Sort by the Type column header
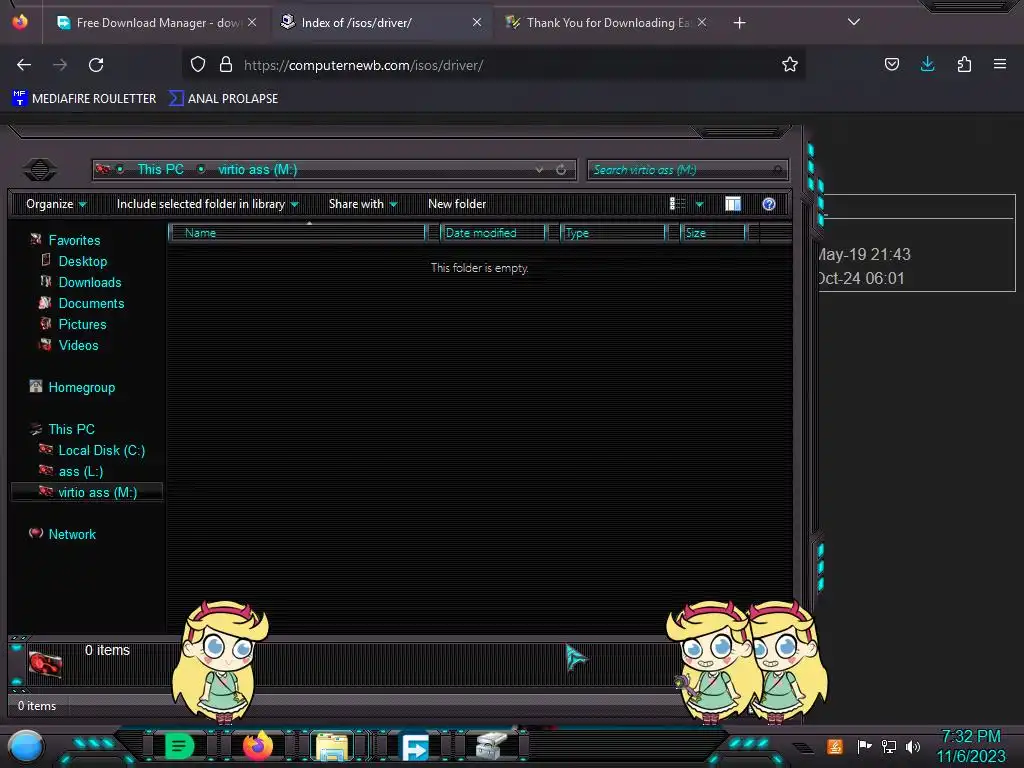This screenshot has height=768, width=1024. [x=613, y=232]
